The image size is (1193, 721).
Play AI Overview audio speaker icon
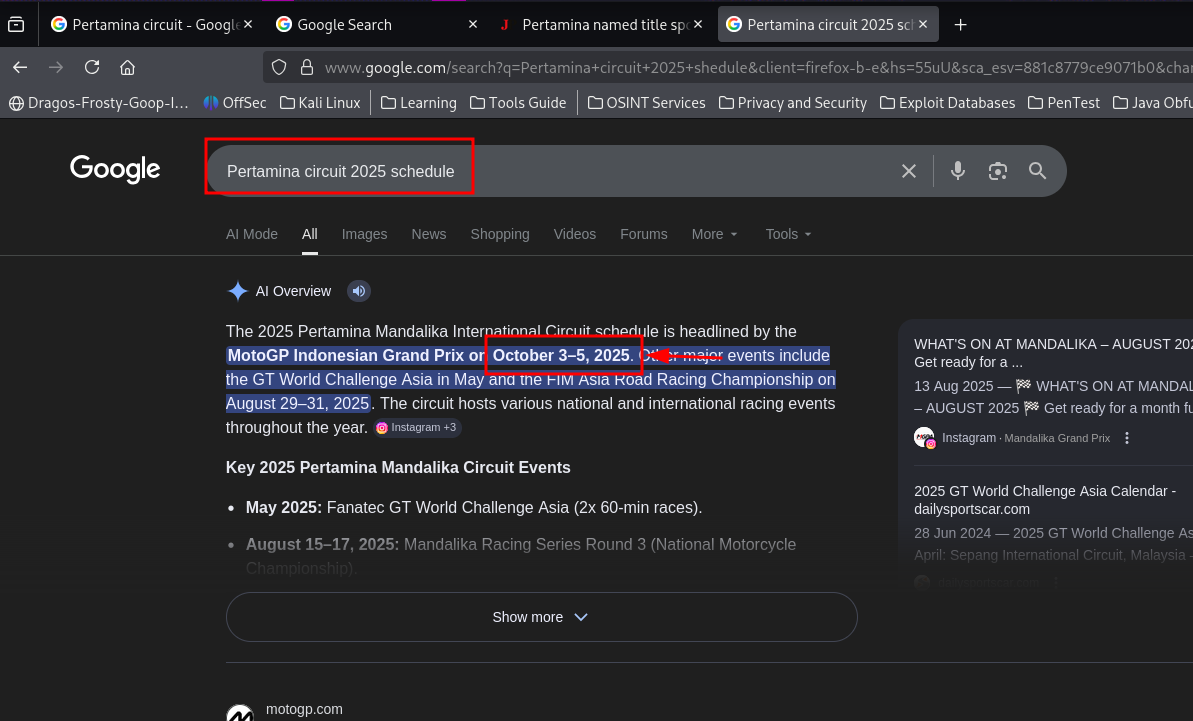tap(358, 291)
